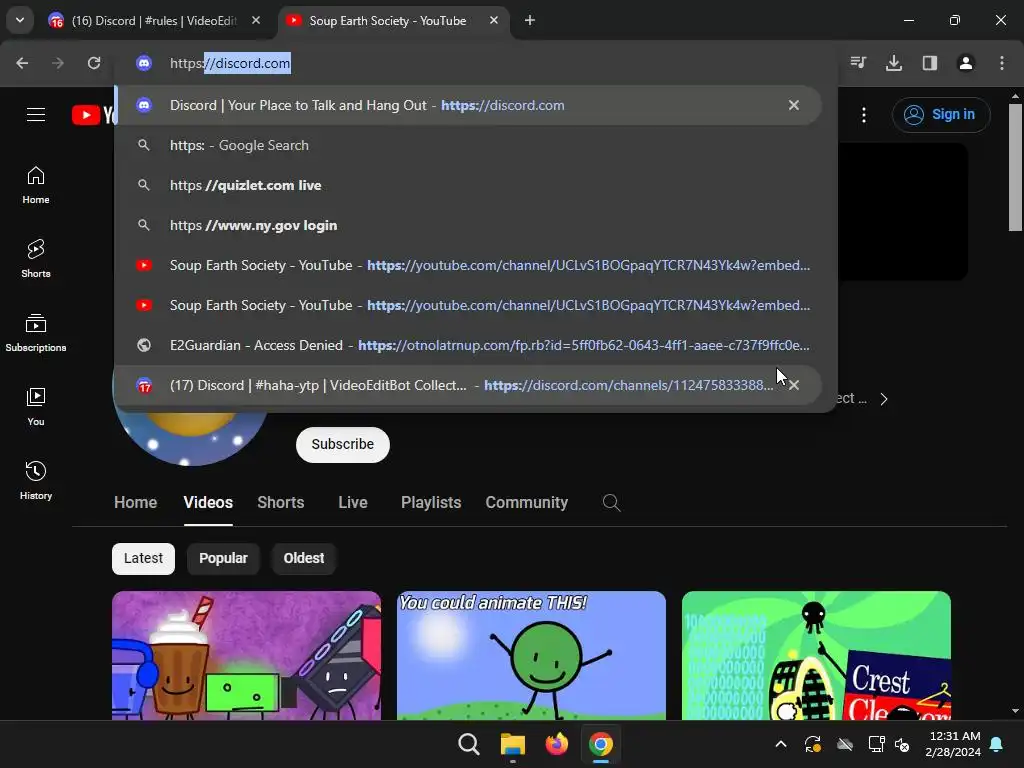Close the Soup Earth Society tab
Viewport: 1024px width, 768px height.
point(494,20)
